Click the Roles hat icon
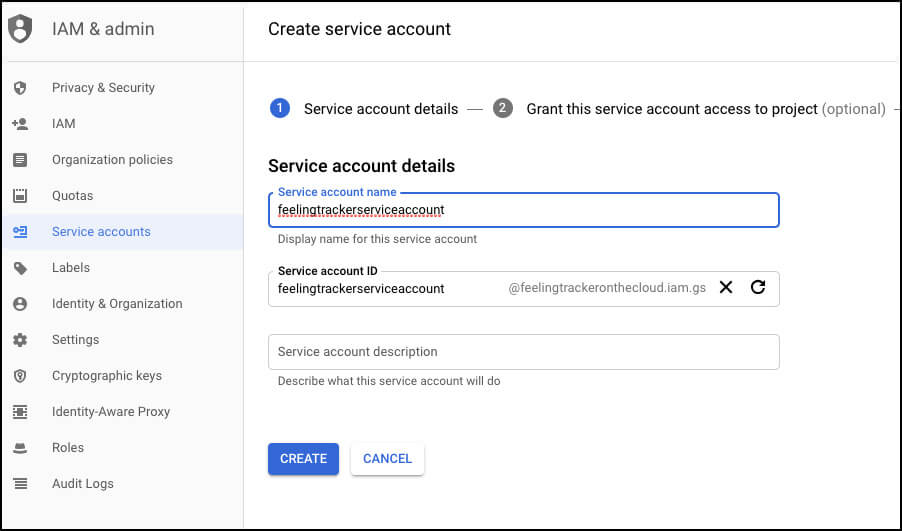This screenshot has width=902, height=531. 20,448
